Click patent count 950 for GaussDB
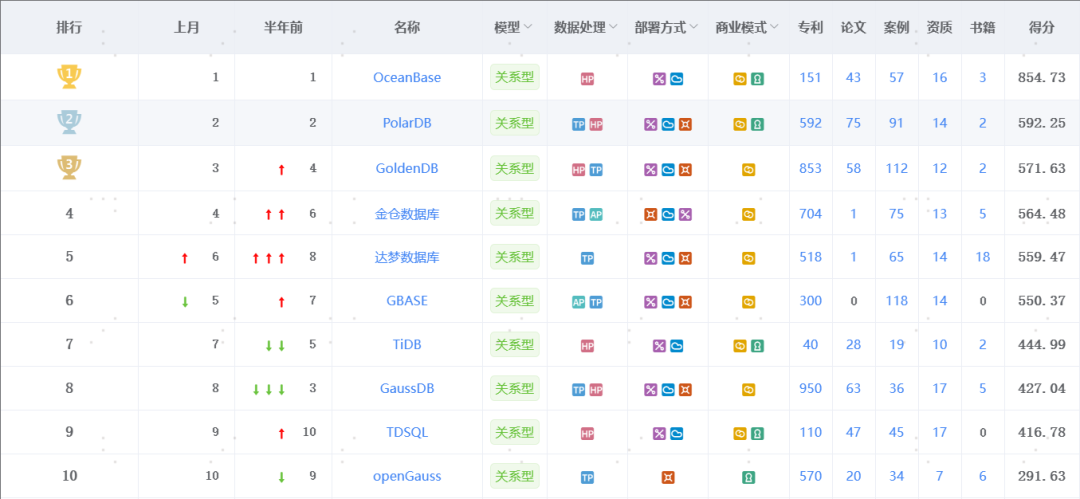The height and width of the screenshot is (499, 1080). [x=811, y=389]
